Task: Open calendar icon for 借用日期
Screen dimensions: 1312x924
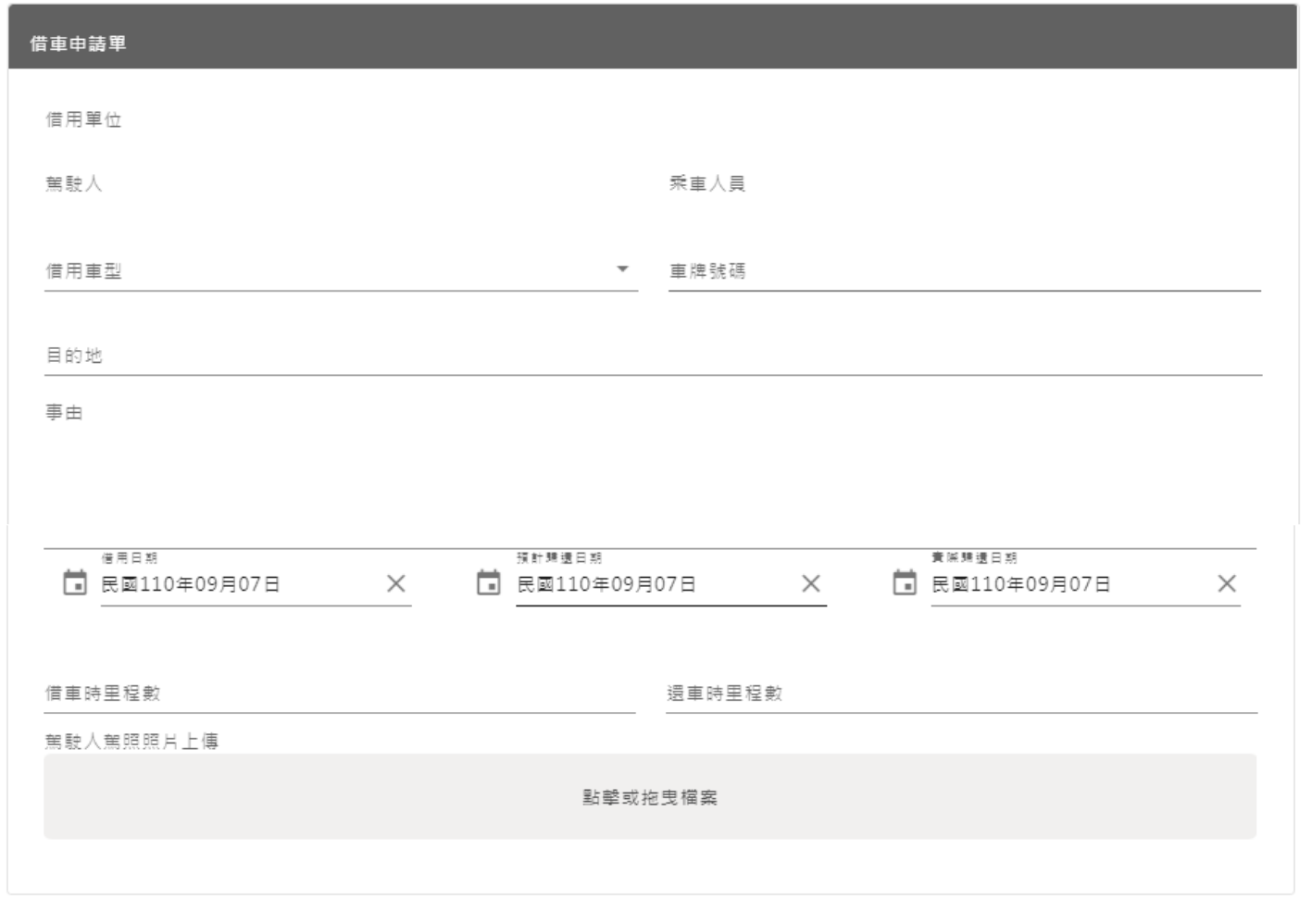Action: (74, 583)
